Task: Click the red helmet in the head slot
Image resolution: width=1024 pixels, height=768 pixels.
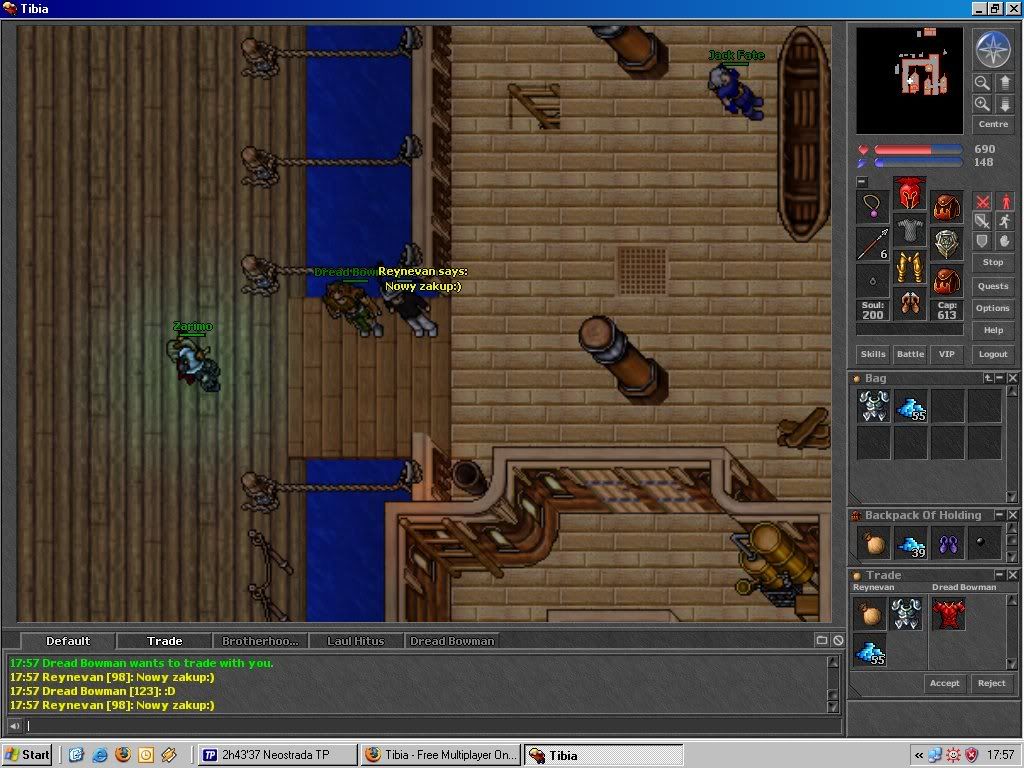Action: point(910,194)
